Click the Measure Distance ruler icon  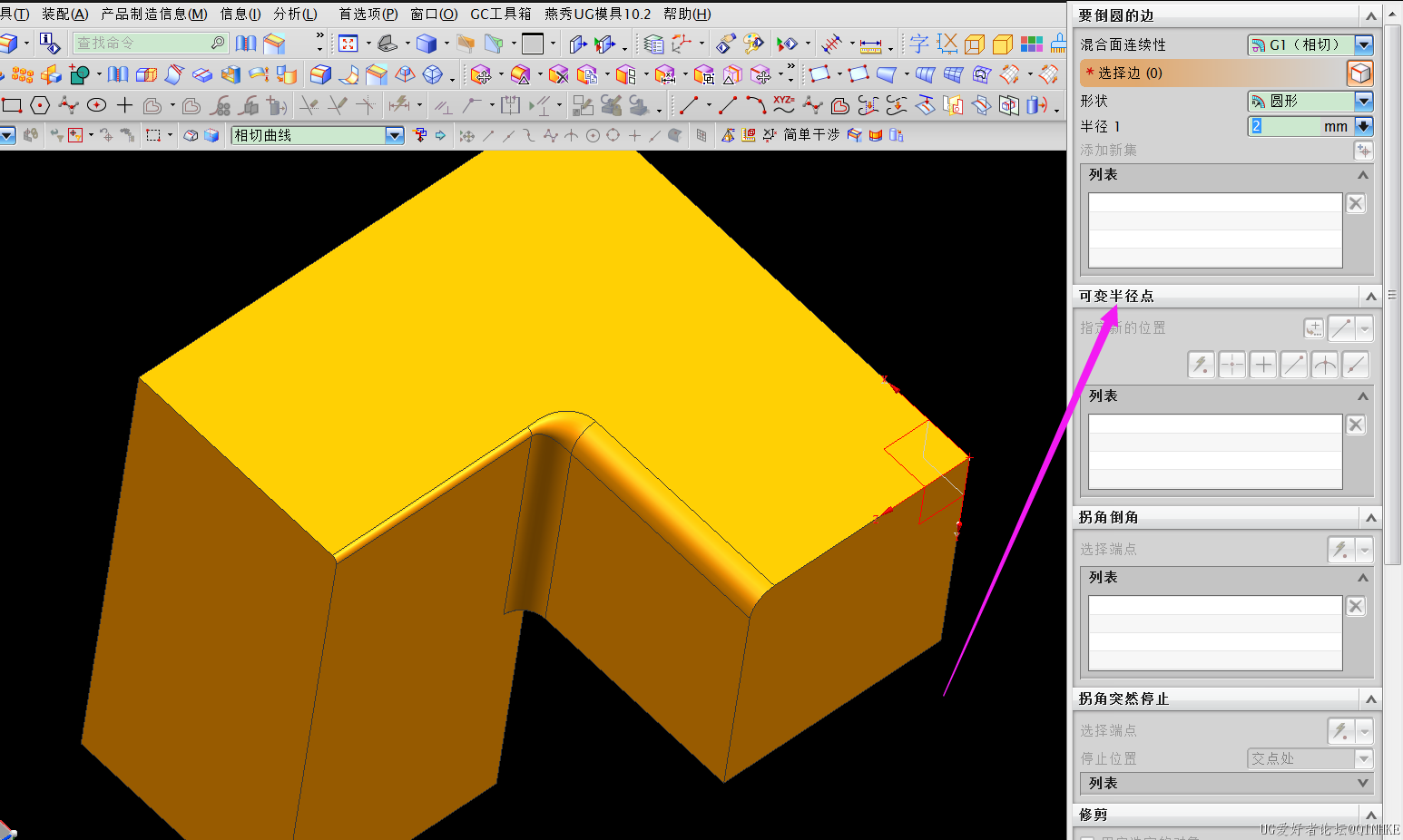pos(870,44)
